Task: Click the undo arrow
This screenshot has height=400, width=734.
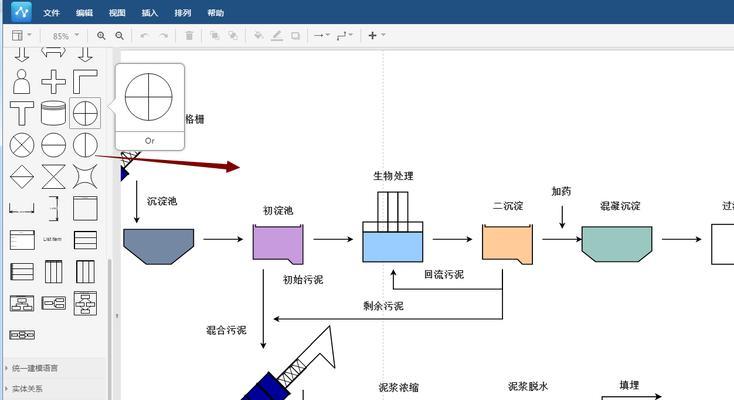Action: point(145,36)
